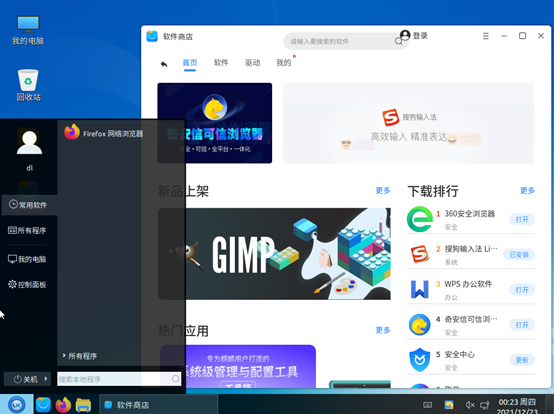
Task: Switch to the 我的 tab
Action: pyautogui.click(x=284, y=63)
